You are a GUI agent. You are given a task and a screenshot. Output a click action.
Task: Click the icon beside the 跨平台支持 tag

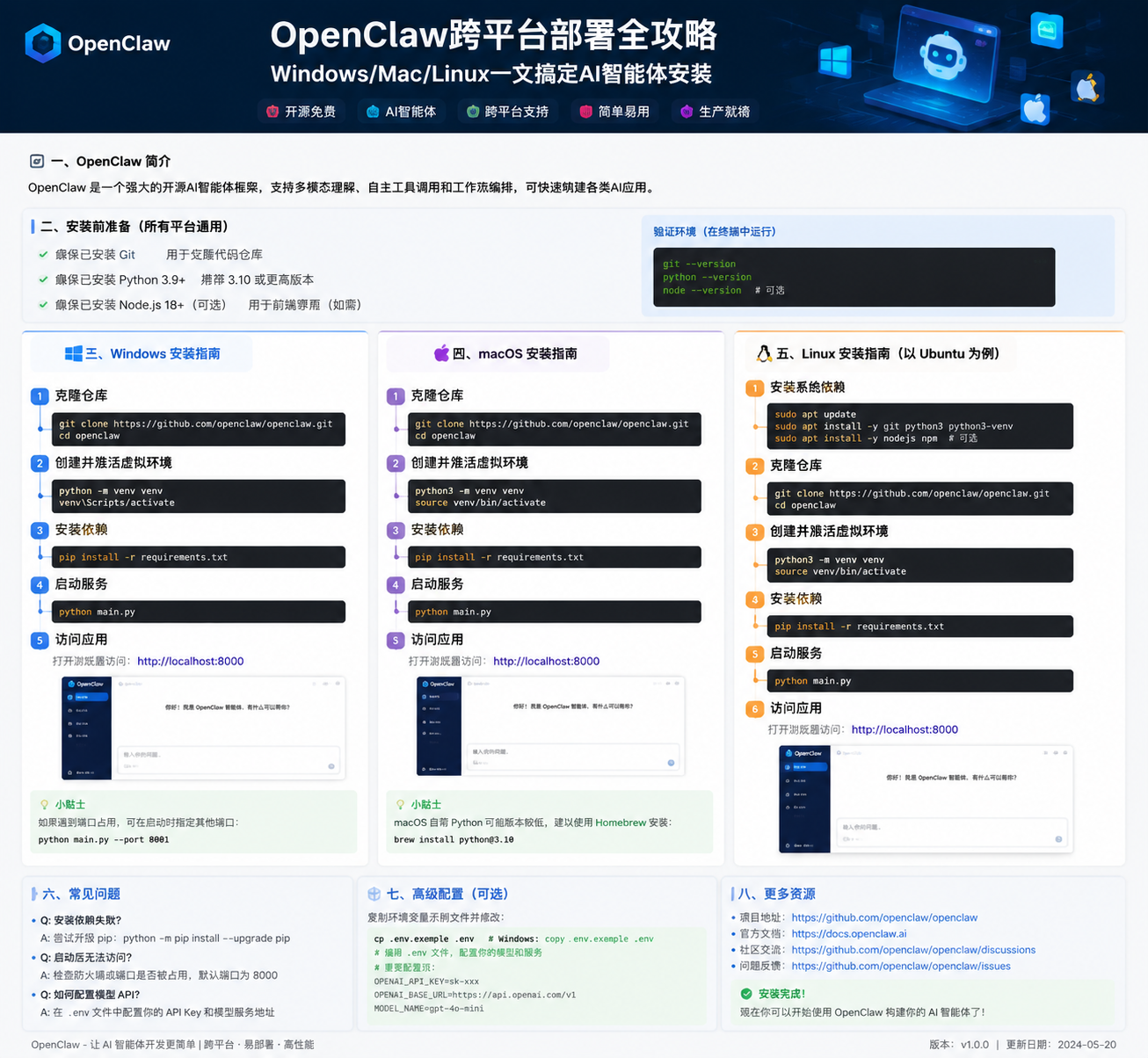473,112
